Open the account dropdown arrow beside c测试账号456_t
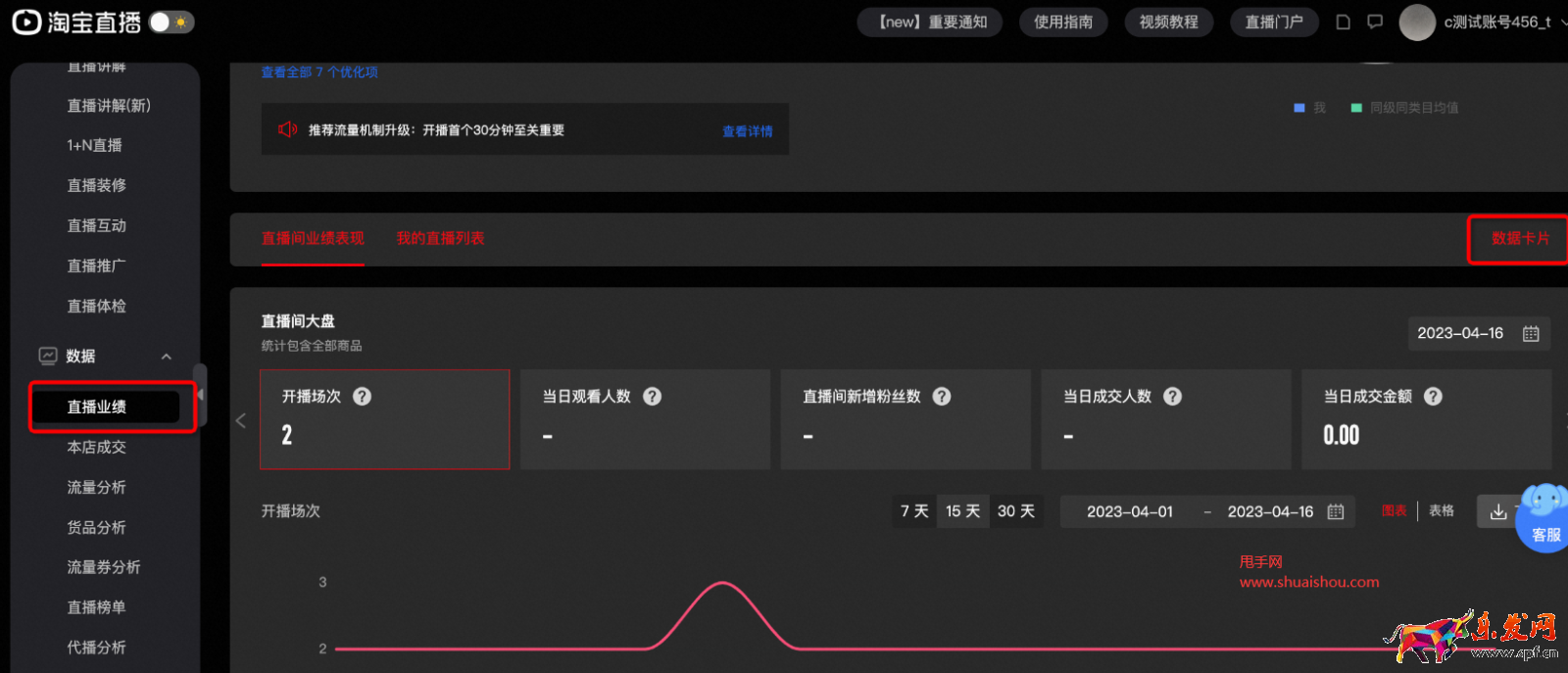This screenshot has height=673, width=1568. [x=1563, y=22]
